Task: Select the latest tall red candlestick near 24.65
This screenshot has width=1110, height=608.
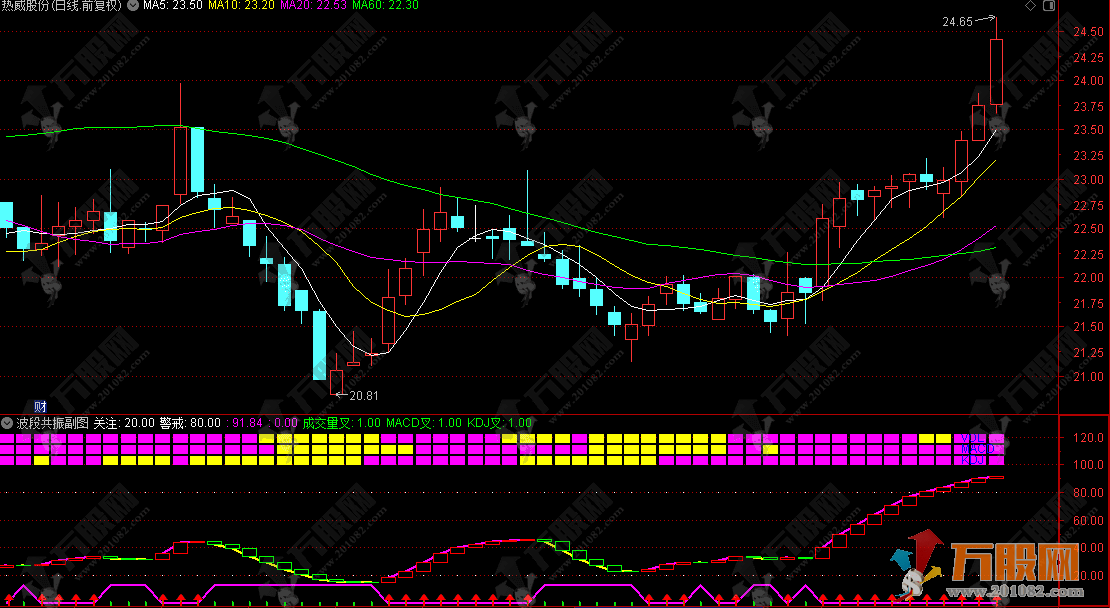Action: pos(996,71)
